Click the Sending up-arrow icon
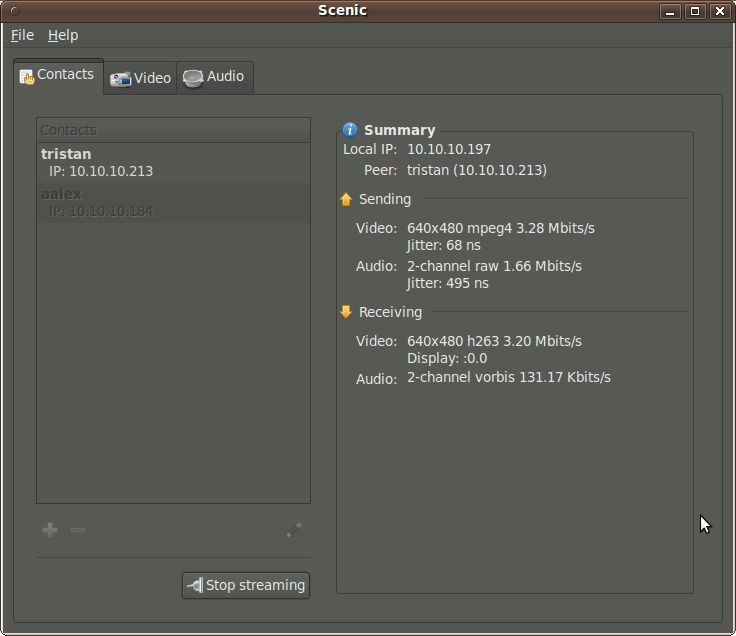This screenshot has width=736, height=636. pyautogui.click(x=346, y=199)
